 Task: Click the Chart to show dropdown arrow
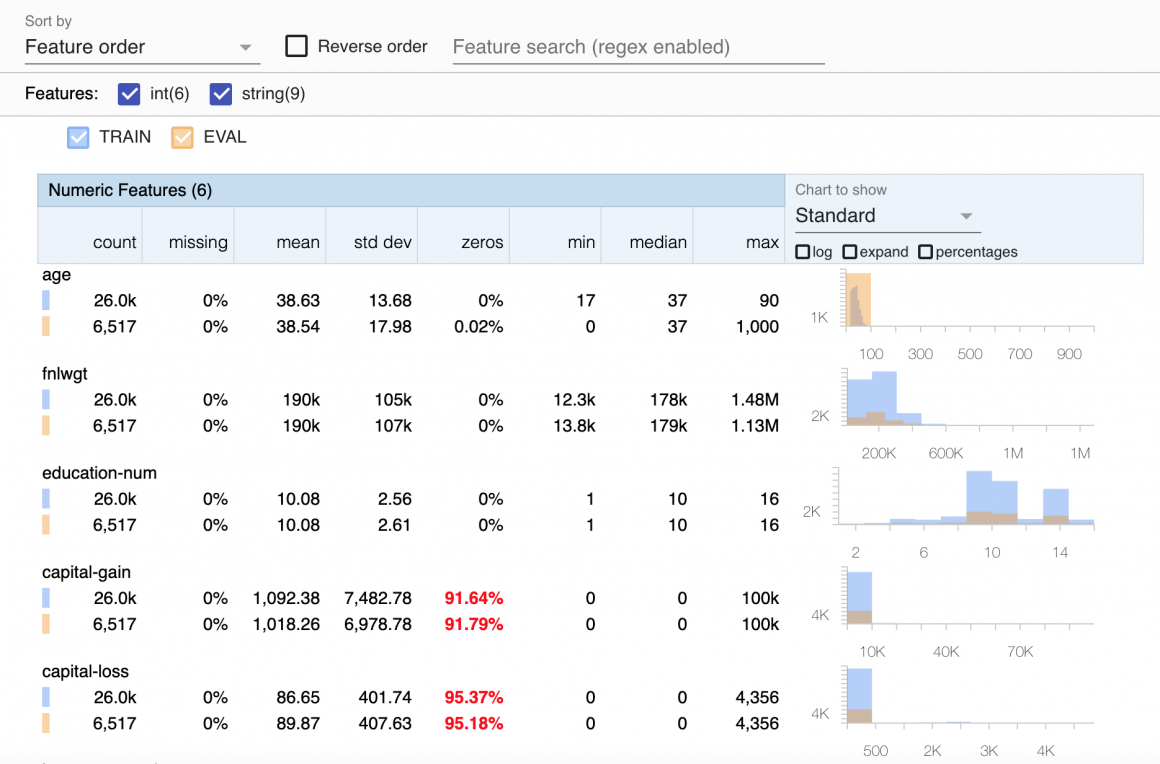(966, 216)
